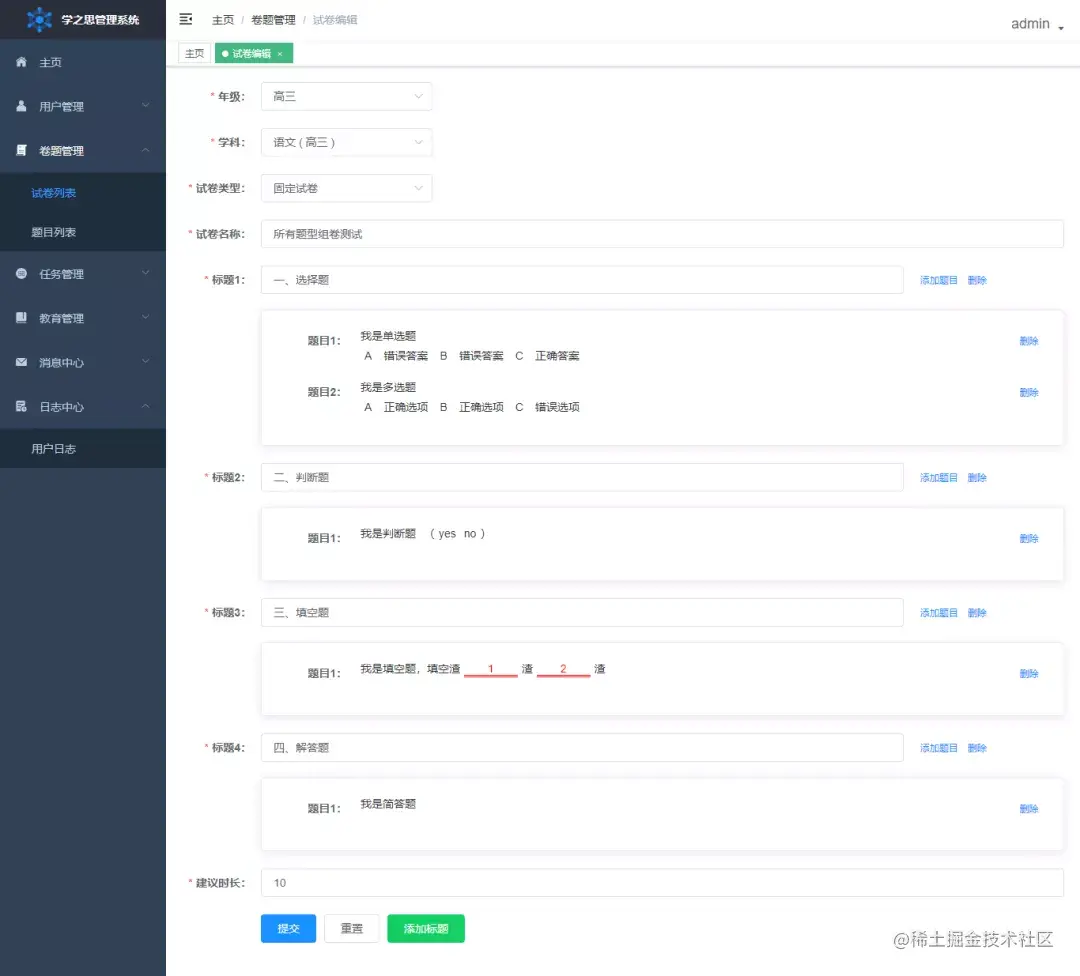Click 主页 in the breadcrumb
This screenshot has width=1080, height=976.
pyautogui.click(x=222, y=20)
